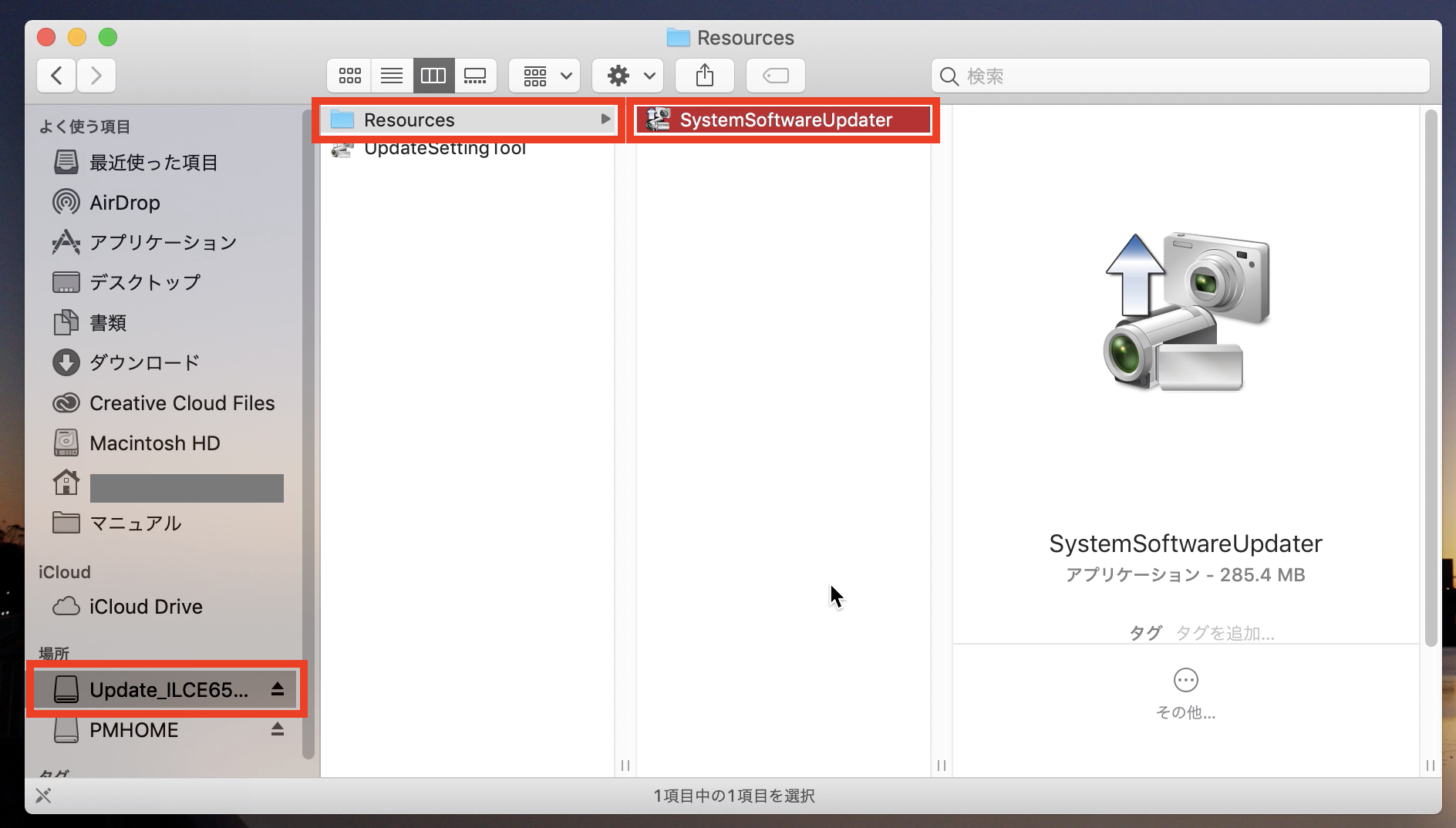Close the Finder window
Viewport: 1456px width, 828px height.
click(x=46, y=37)
